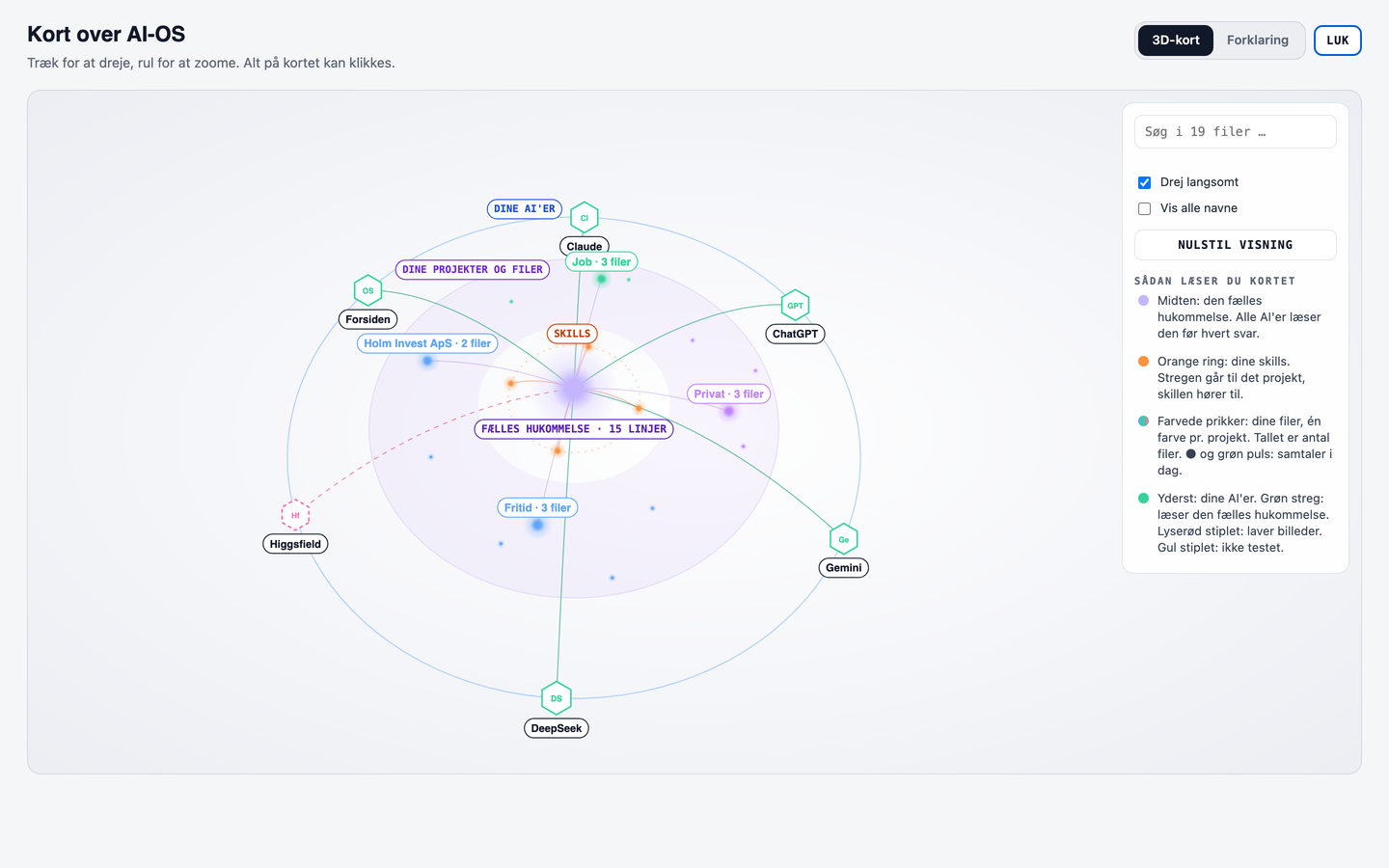This screenshot has width=1389, height=868.
Task: Click the 'Job · 3 filer' label
Action: click(602, 262)
